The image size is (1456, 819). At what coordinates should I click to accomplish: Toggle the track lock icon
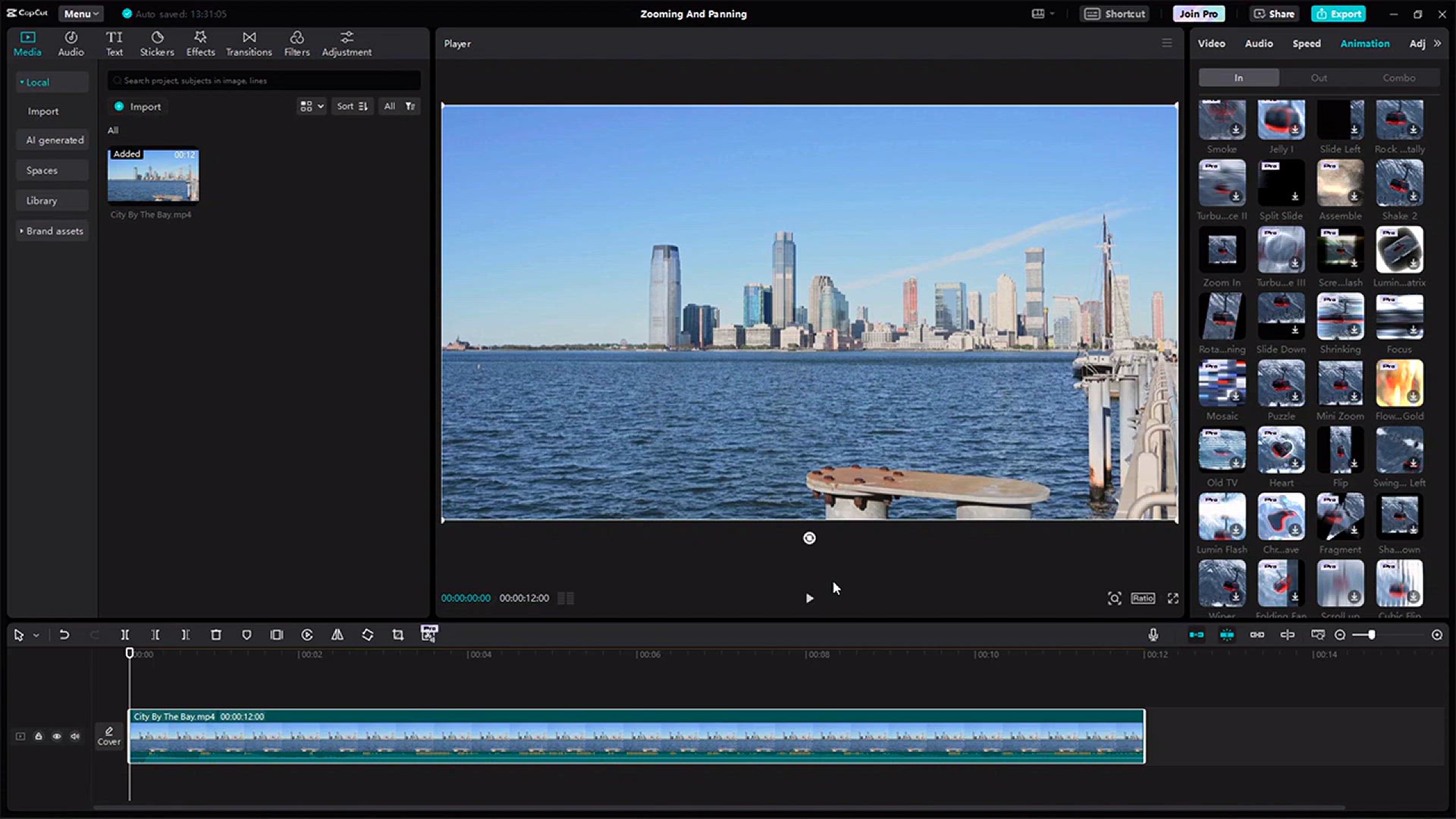(x=39, y=736)
